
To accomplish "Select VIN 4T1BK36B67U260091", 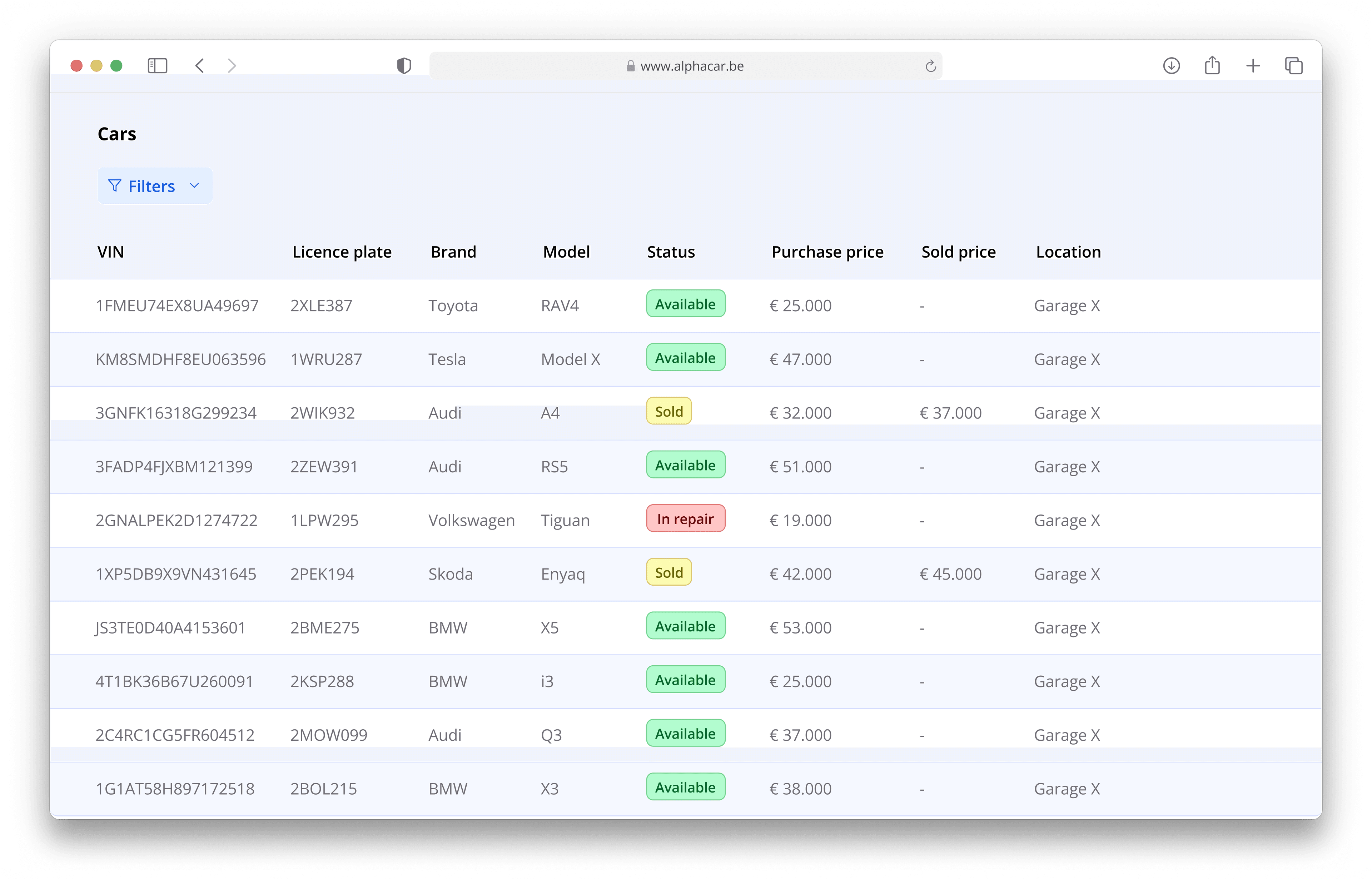I will coord(174,681).
